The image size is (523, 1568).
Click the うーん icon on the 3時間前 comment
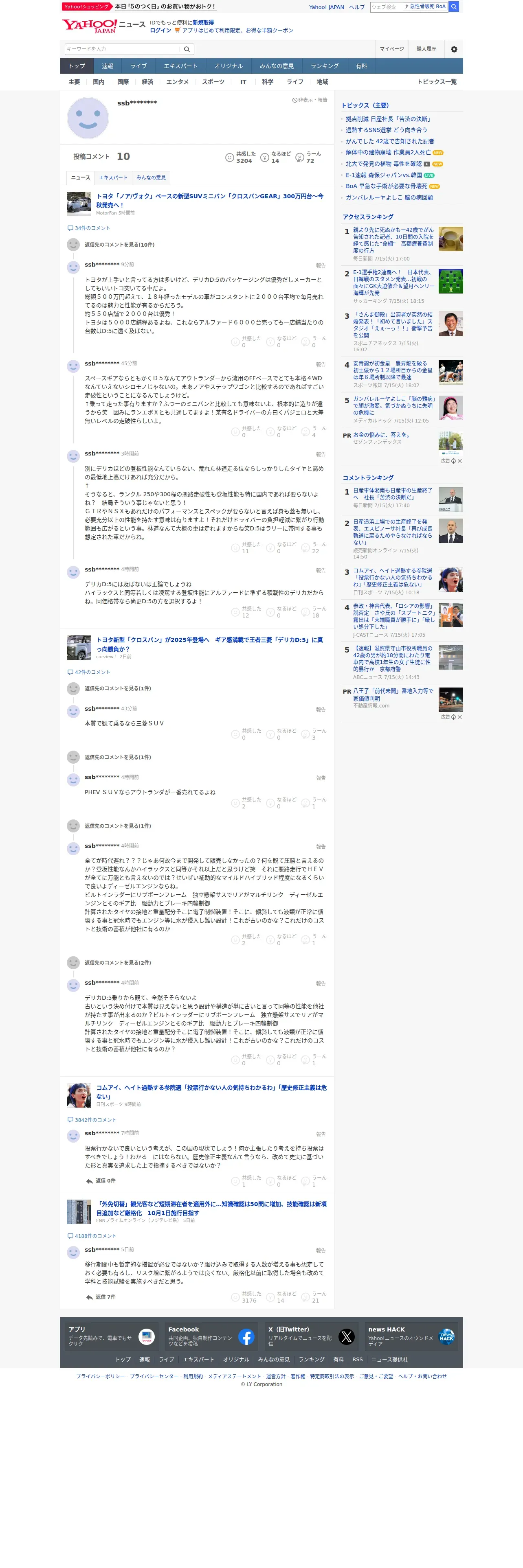pos(305,548)
